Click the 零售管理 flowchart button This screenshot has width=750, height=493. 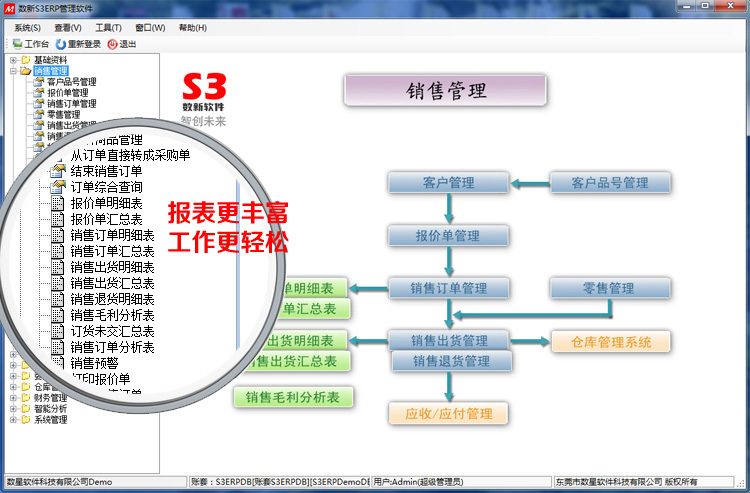tap(610, 288)
